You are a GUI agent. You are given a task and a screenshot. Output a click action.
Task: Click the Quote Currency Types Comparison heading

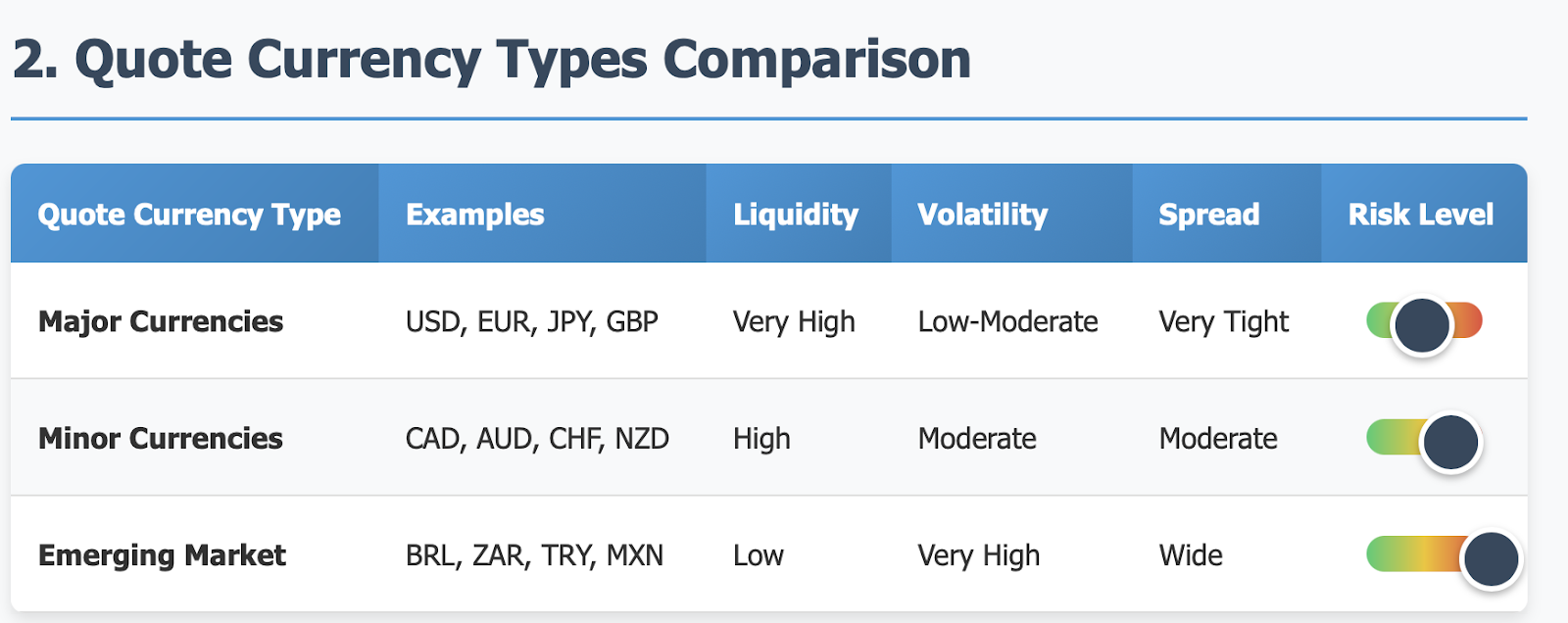[x=492, y=59]
